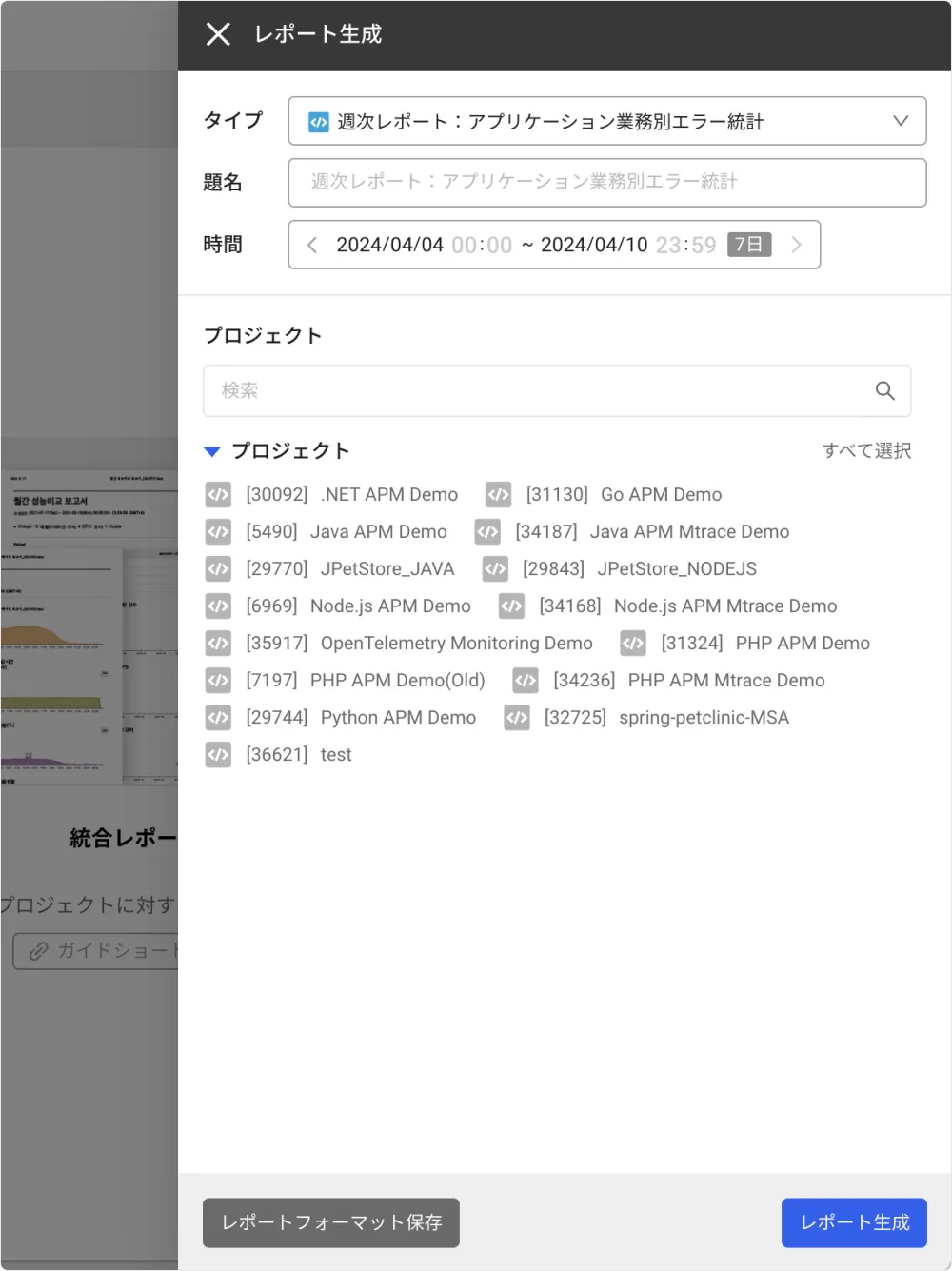952x1271 pixels.
Task: Click the icon beside [34236] PHP APM Mtrace Demo
Action: [526, 680]
